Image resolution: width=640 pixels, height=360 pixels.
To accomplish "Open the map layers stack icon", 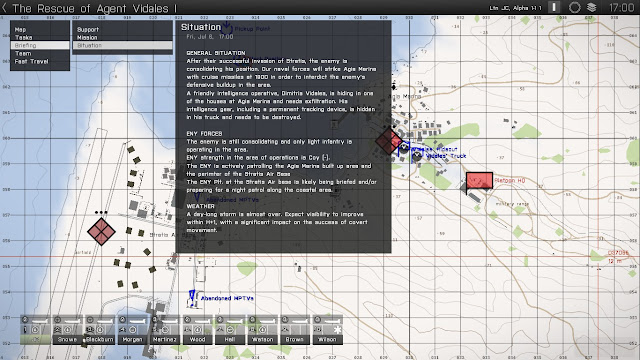I will pyautogui.click(x=591, y=7).
